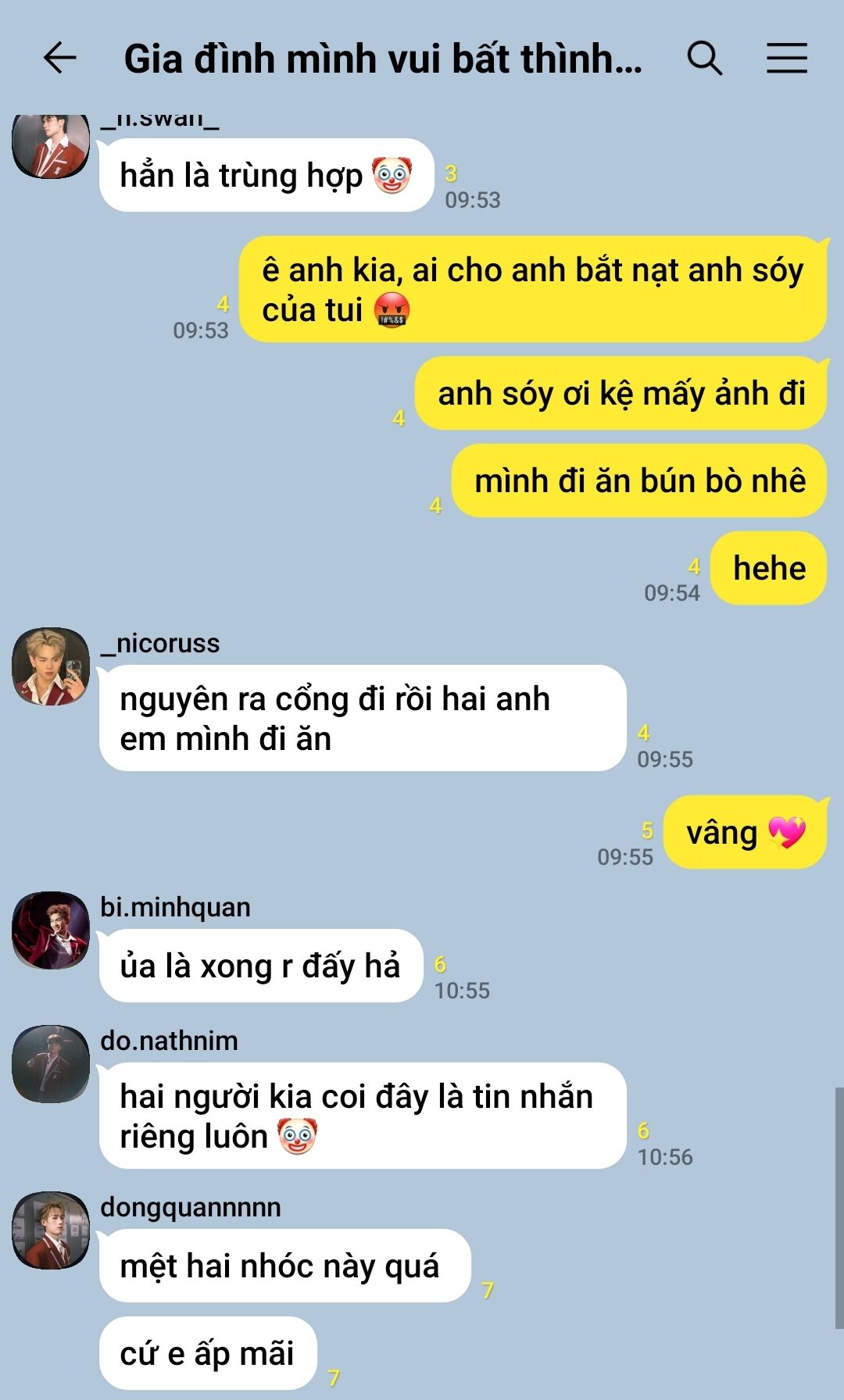Open _nicoruss profile avatar

51,666
